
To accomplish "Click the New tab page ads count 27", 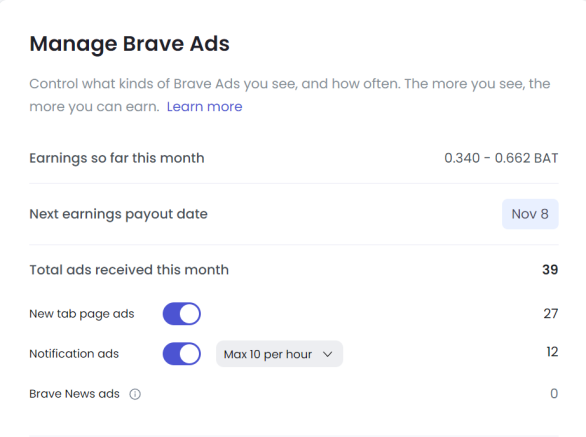I will (x=551, y=313).
